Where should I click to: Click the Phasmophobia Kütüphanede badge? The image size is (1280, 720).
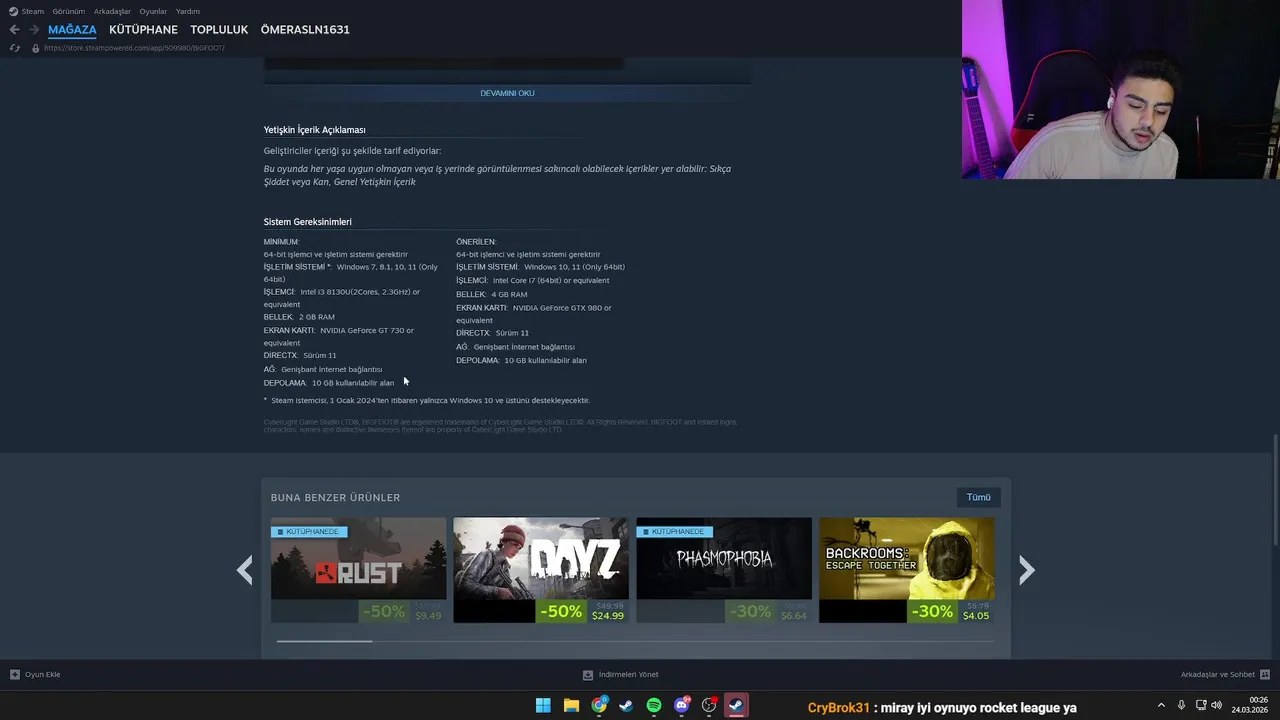click(674, 532)
